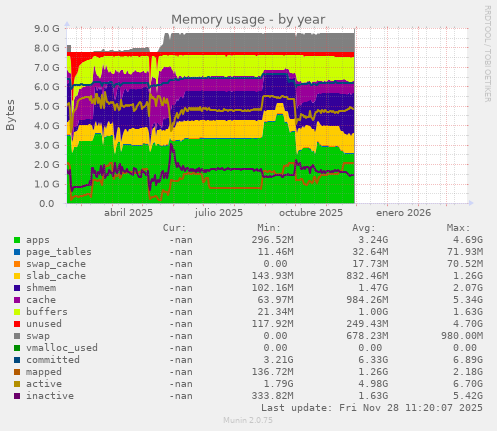Click the brown mapped legend swatch
Viewport: 497px width, 431px height.
click(17, 372)
